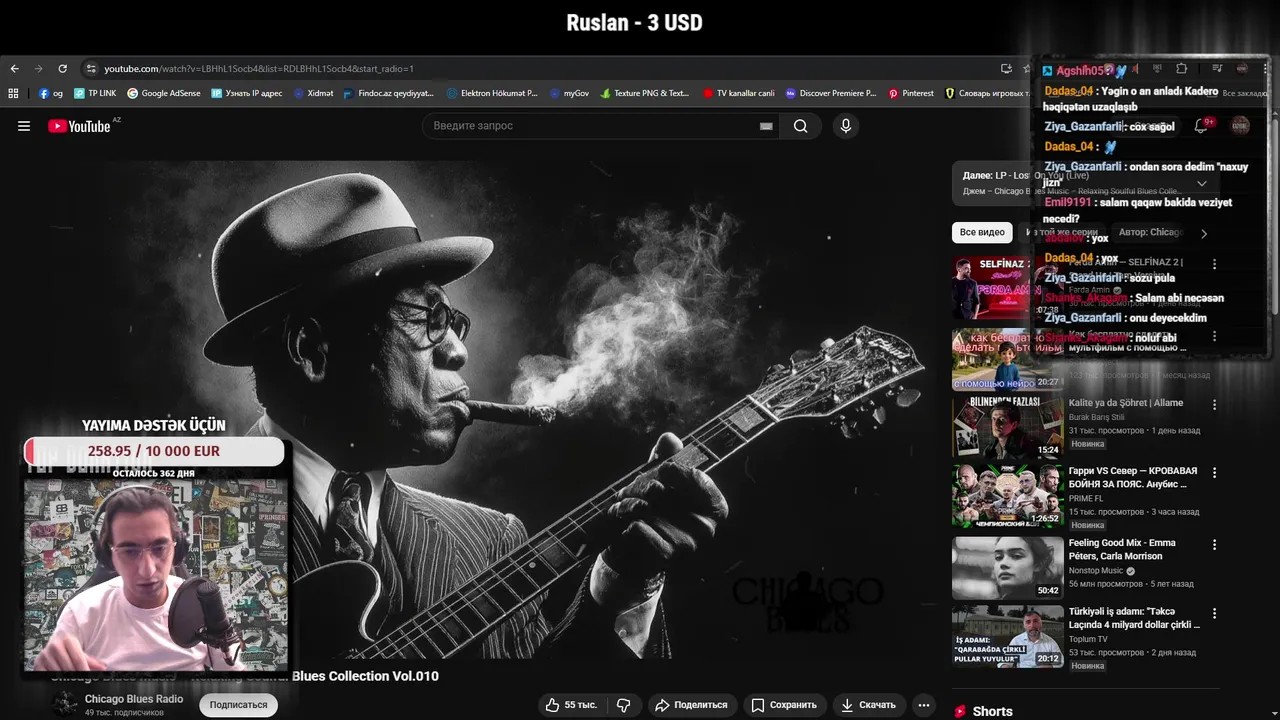Open the 50:42 Feeling Good Mix thumbnail
Viewport: 1280px width, 720px height.
click(1007, 568)
